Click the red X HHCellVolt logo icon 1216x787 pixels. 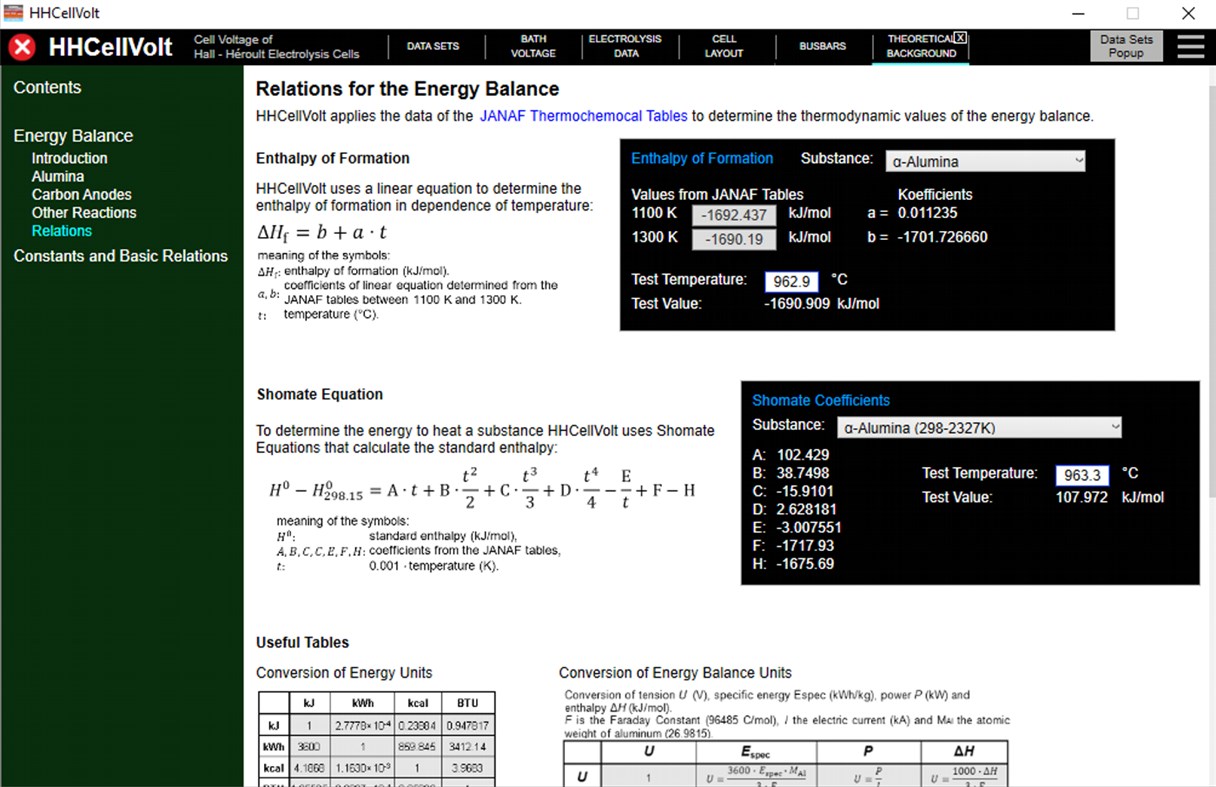coord(21,45)
